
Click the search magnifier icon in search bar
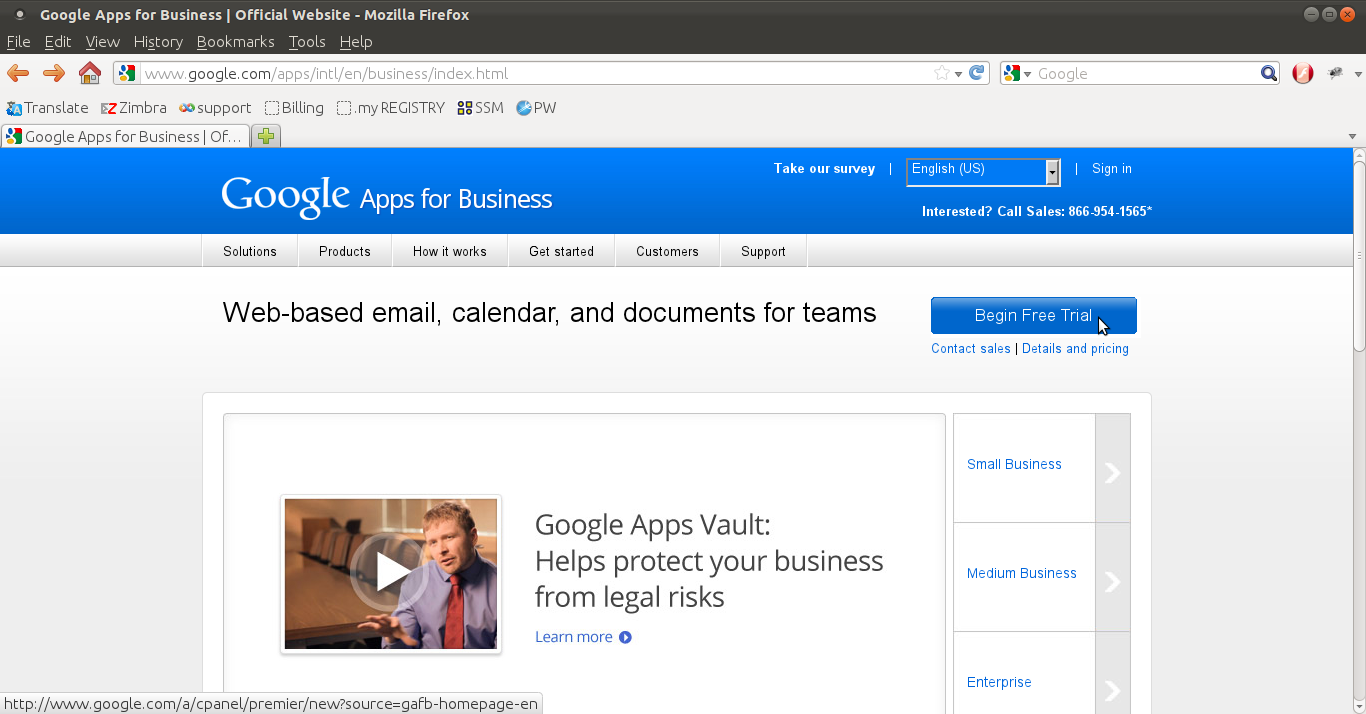pos(1269,73)
